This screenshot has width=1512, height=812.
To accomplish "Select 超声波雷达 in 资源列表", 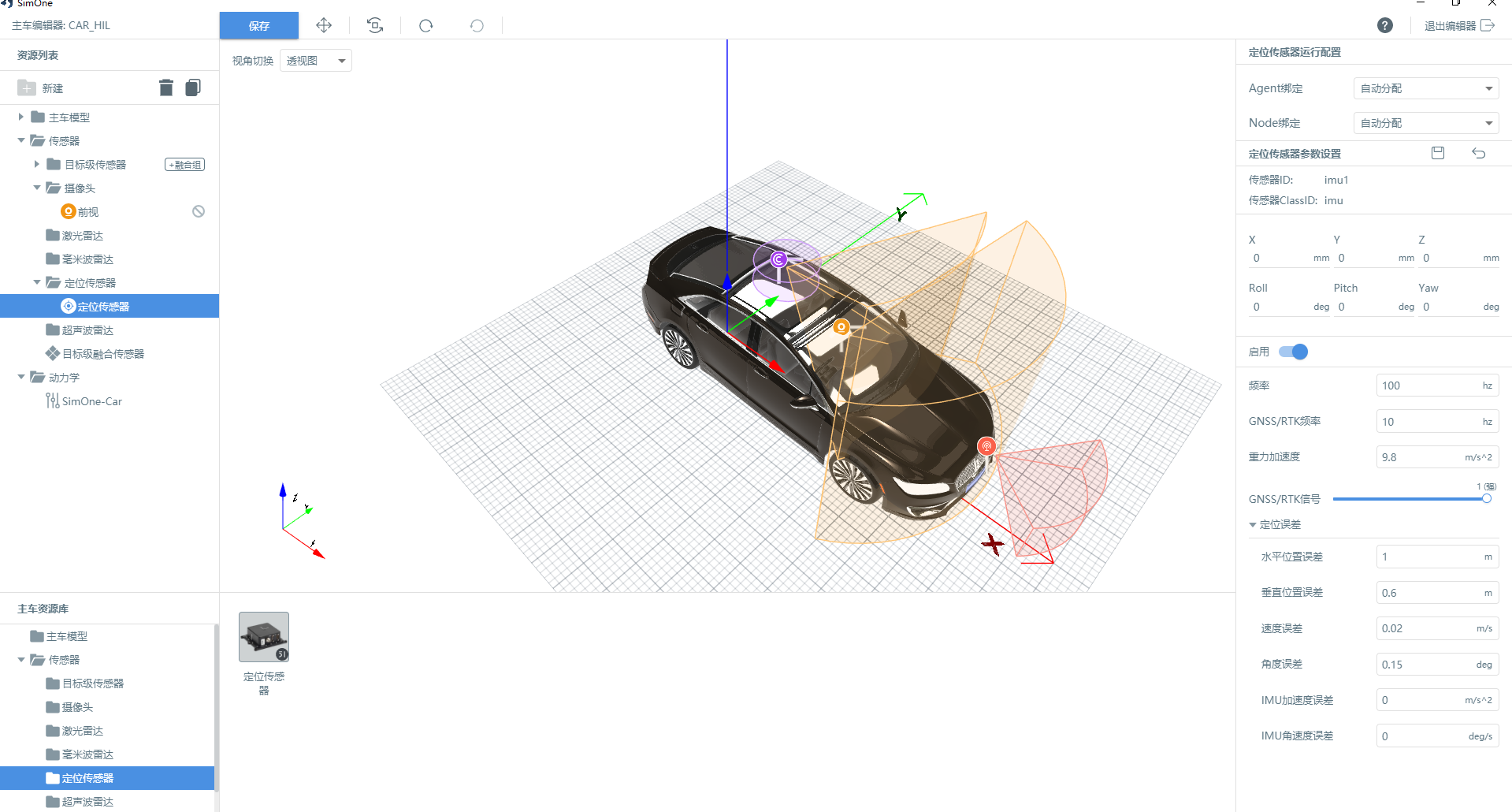I will pos(87,330).
